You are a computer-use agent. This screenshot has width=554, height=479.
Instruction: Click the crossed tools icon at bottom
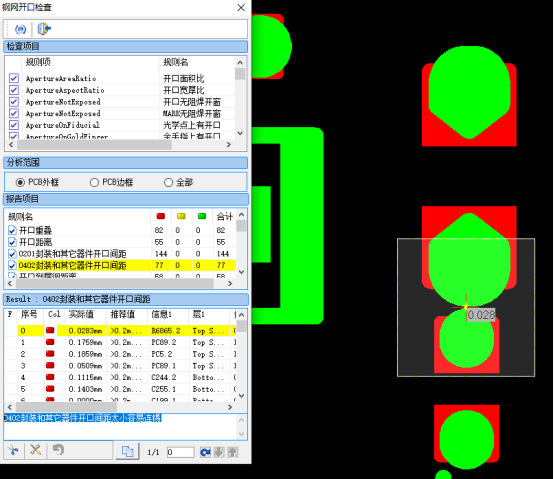(35, 450)
